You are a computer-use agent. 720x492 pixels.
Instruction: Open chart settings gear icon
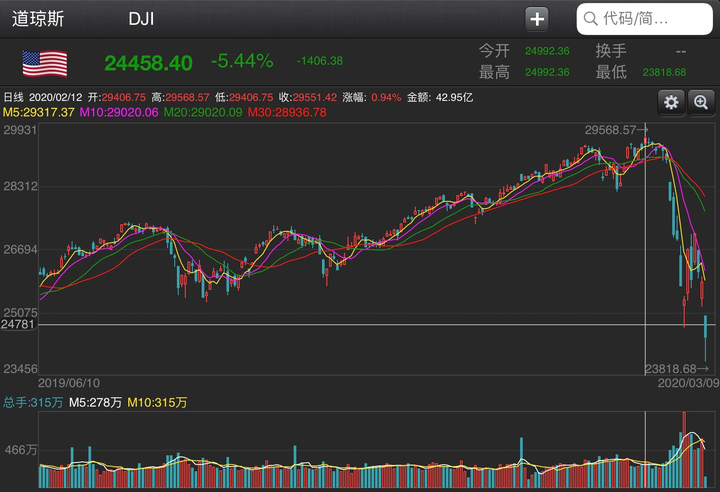[671, 102]
